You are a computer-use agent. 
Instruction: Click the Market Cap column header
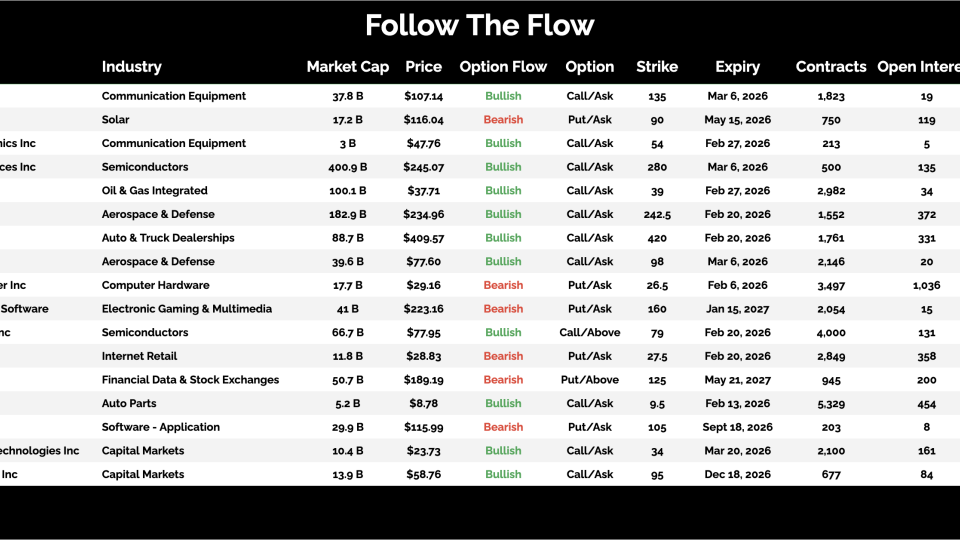[347, 67]
